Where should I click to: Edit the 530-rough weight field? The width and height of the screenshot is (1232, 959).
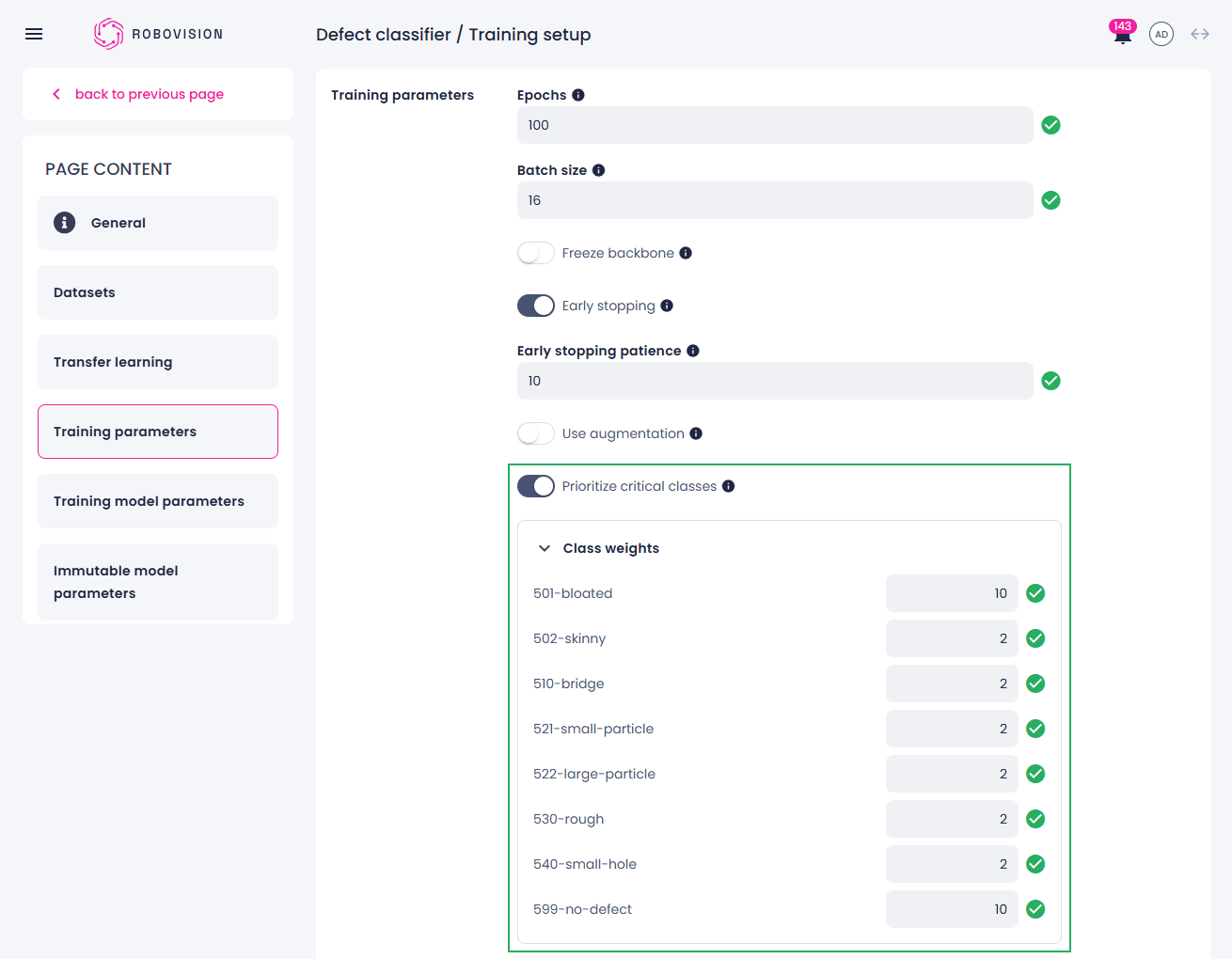(952, 819)
